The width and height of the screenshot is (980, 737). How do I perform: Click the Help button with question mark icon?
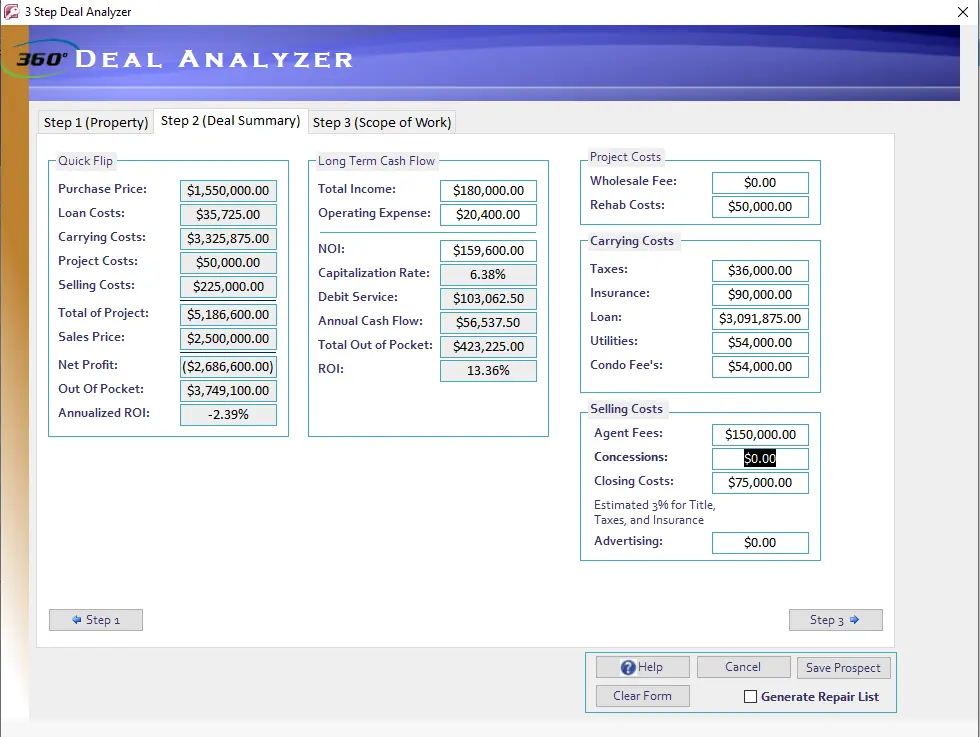642,668
